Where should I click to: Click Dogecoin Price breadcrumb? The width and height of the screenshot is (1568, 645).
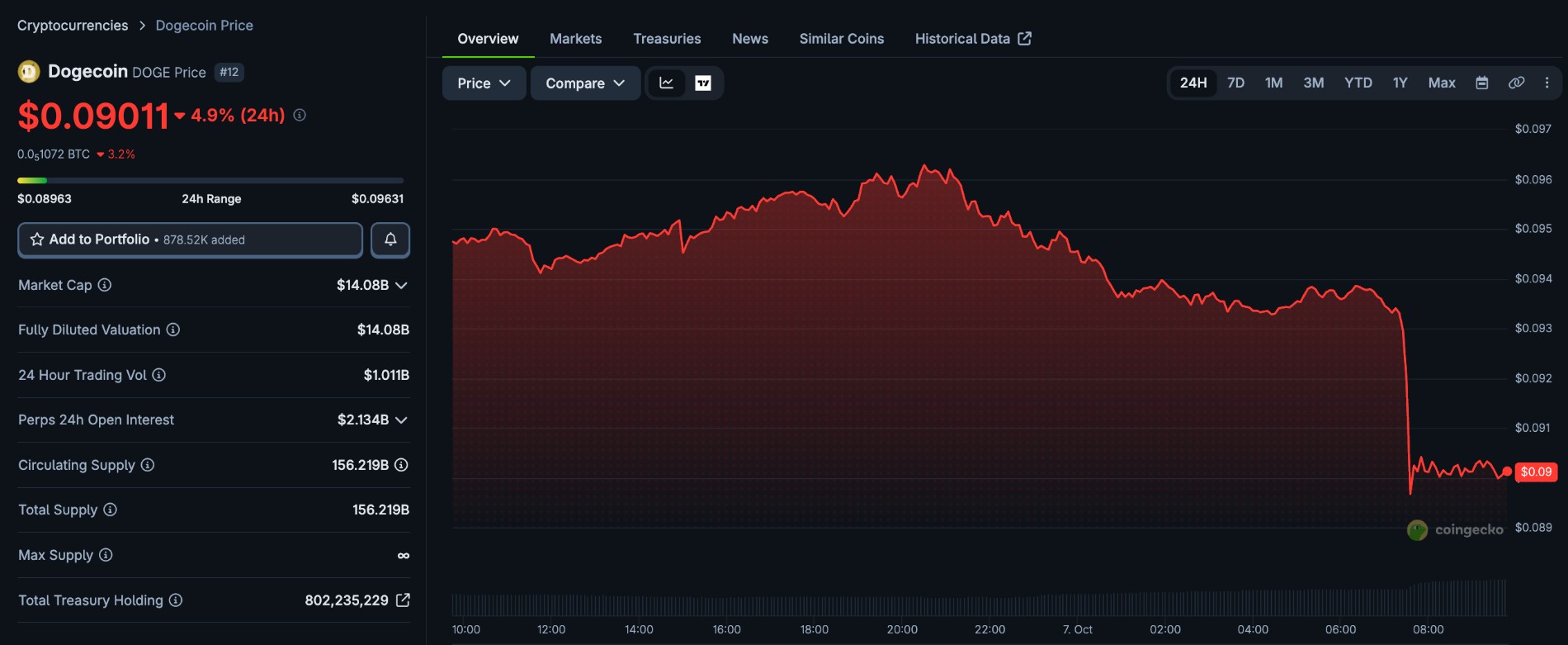205,26
